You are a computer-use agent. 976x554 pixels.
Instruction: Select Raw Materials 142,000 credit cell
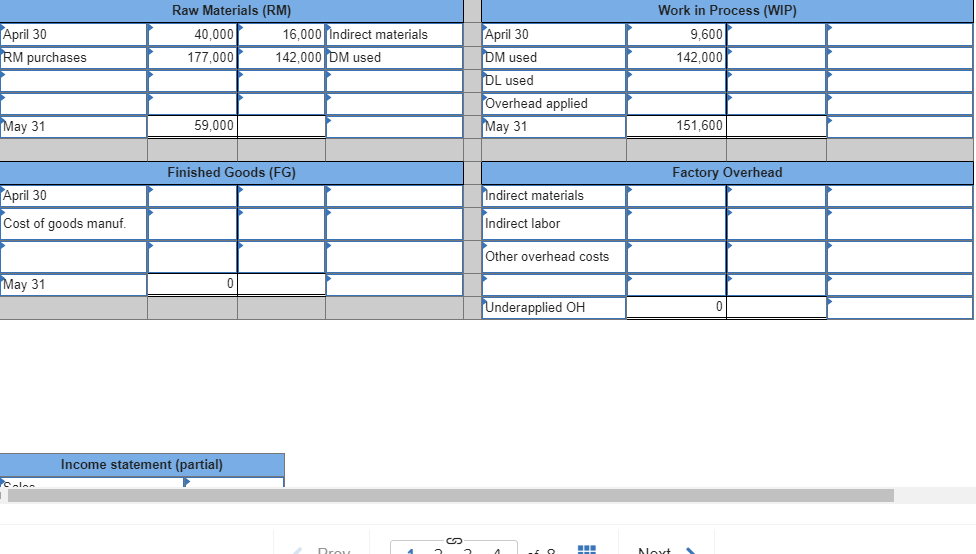click(x=281, y=57)
